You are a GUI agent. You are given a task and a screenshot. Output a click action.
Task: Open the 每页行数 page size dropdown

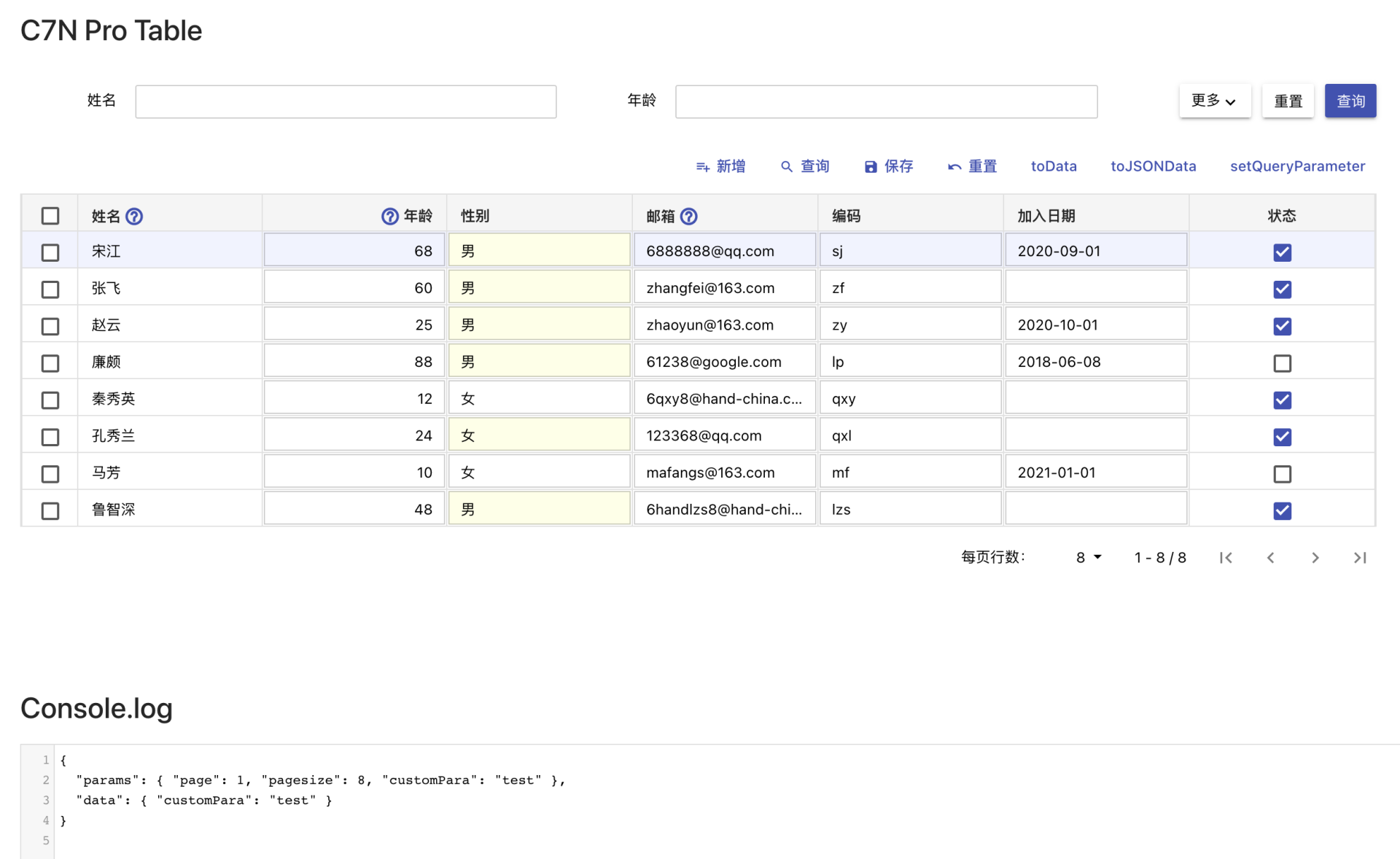[1087, 557]
